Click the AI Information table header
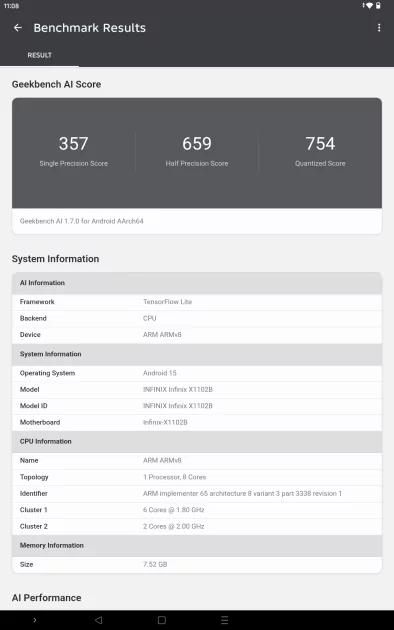The height and width of the screenshot is (630, 394). pyautogui.click(x=197, y=283)
